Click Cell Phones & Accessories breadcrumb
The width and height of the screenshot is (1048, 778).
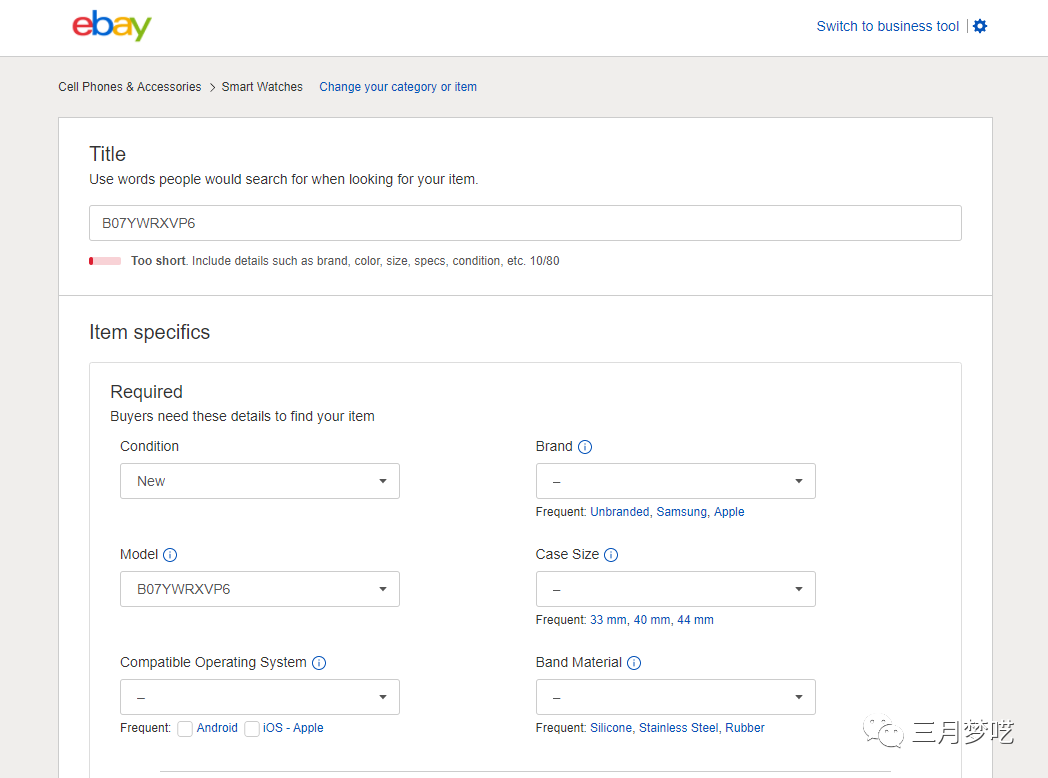[130, 87]
